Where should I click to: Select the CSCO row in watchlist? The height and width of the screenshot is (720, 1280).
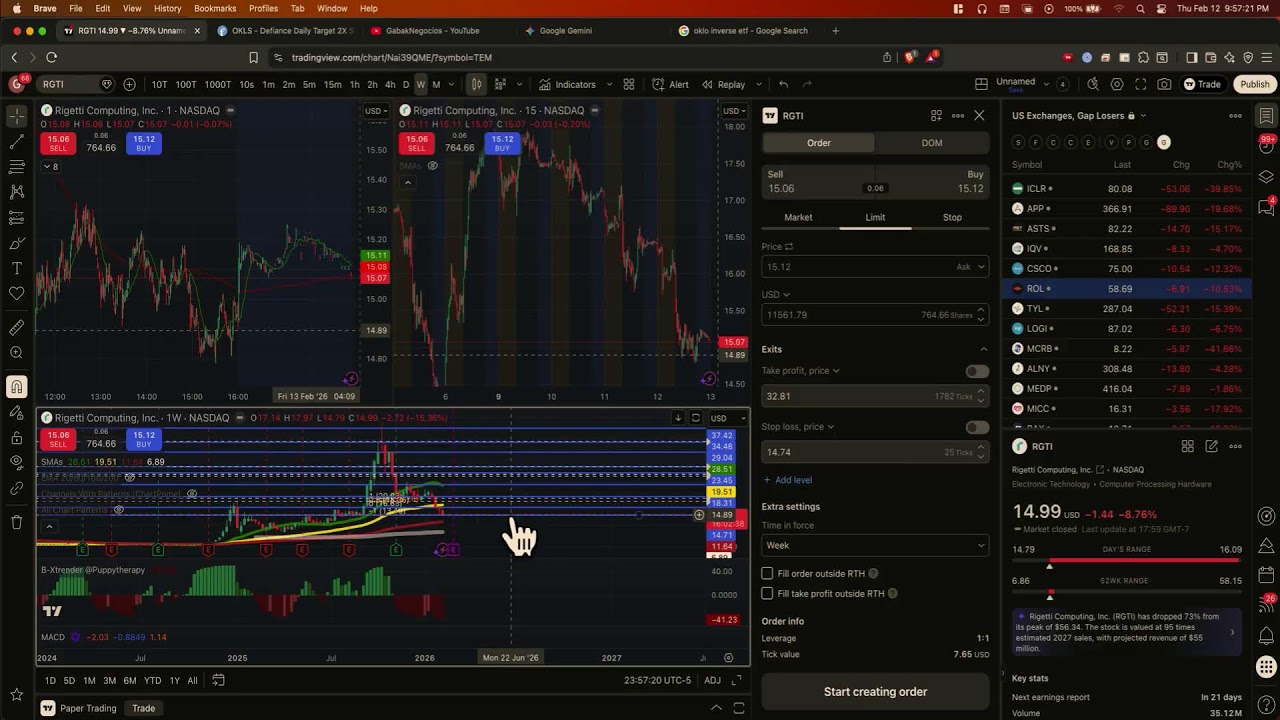coord(1126,268)
